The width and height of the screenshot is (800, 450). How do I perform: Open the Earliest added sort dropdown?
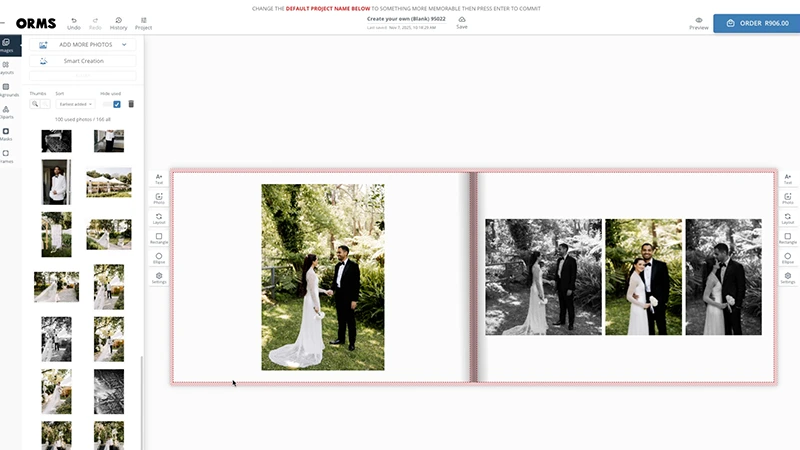75,104
